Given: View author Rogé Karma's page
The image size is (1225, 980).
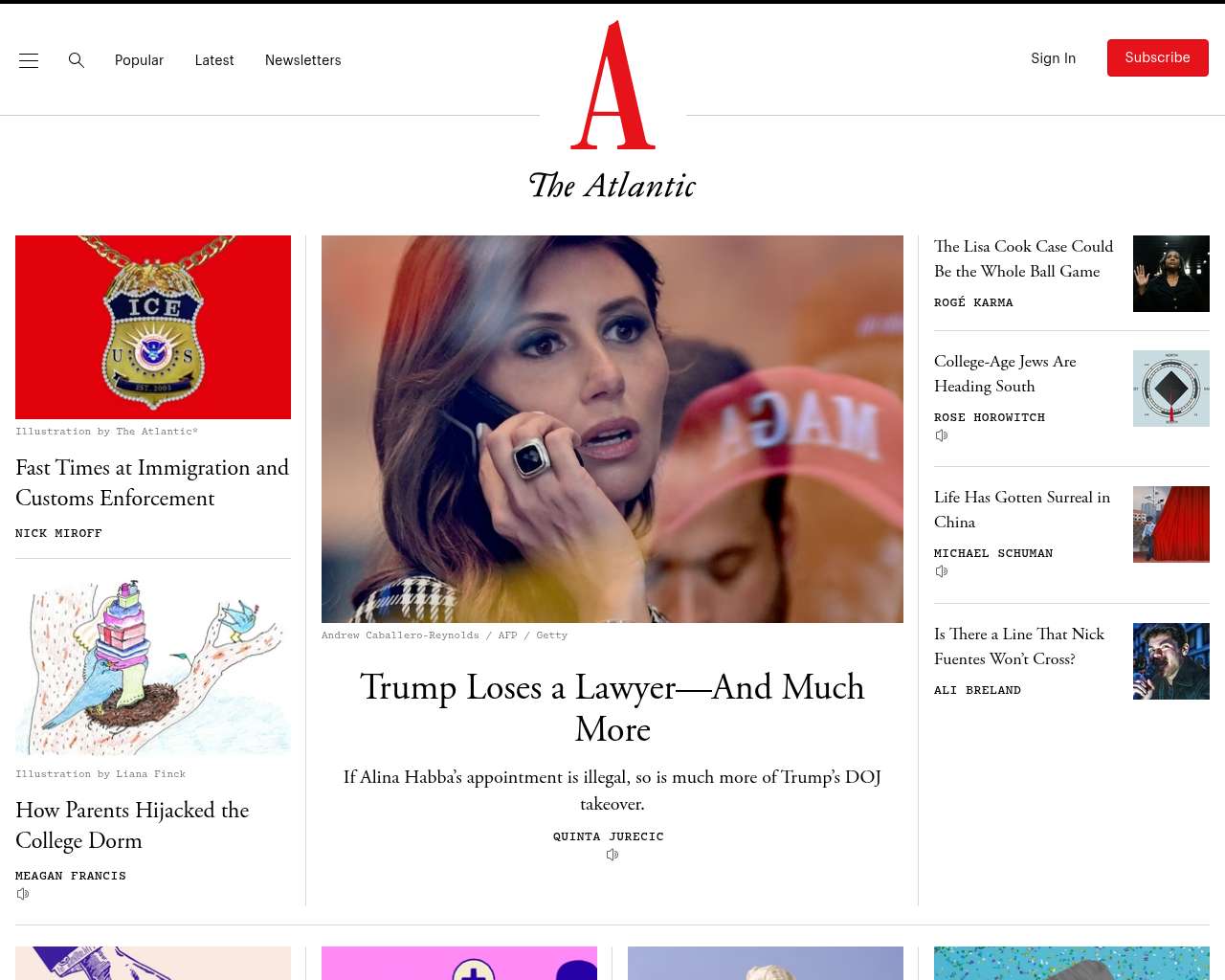Looking at the screenshot, I should click(x=973, y=302).
